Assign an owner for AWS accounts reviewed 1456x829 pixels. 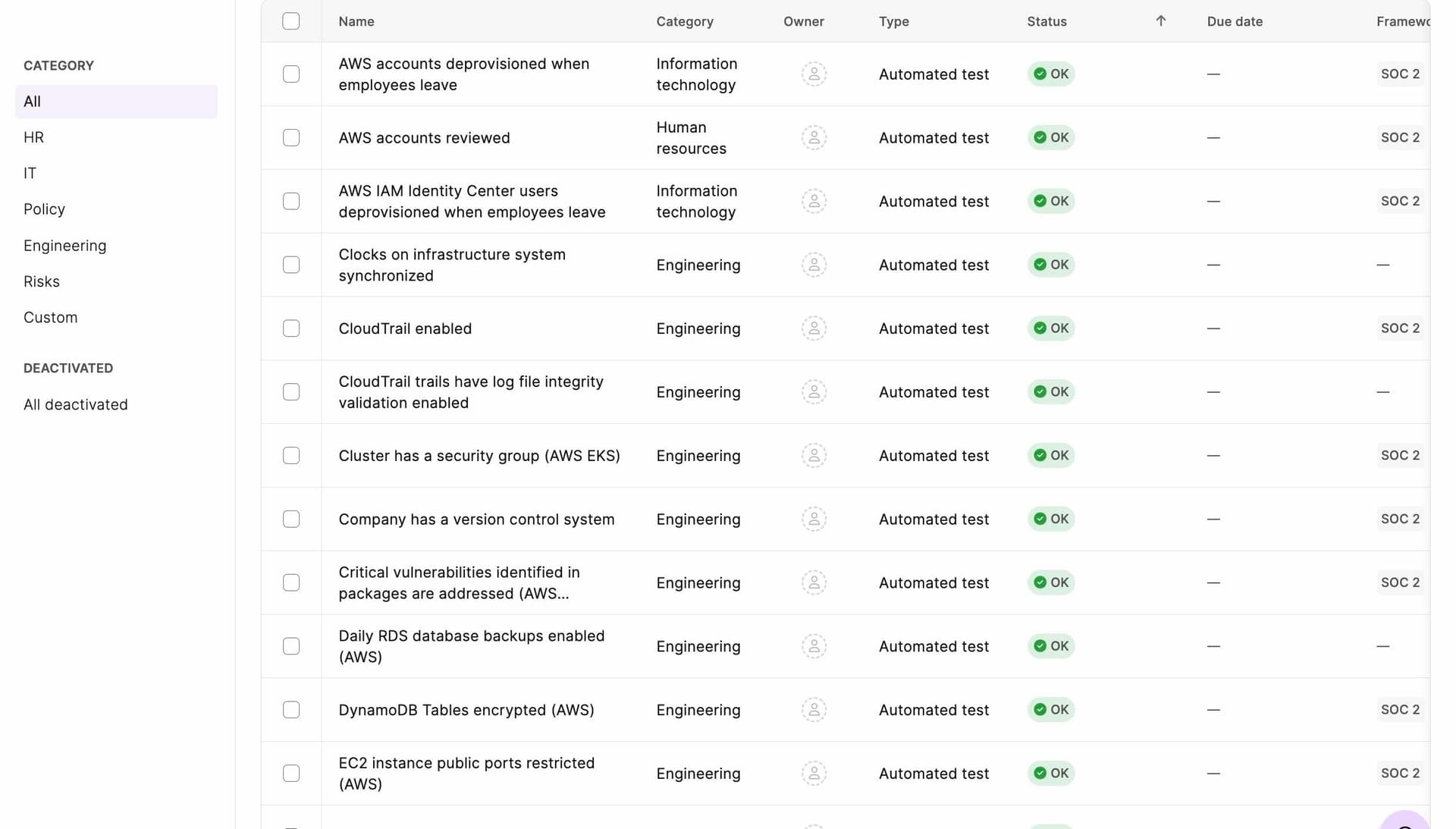click(x=814, y=137)
